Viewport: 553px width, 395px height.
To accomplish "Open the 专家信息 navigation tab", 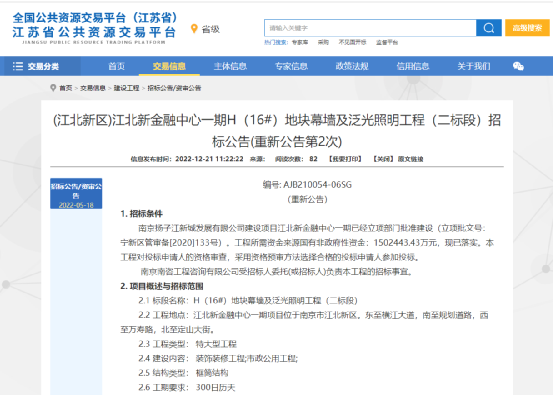I will click(291, 66).
